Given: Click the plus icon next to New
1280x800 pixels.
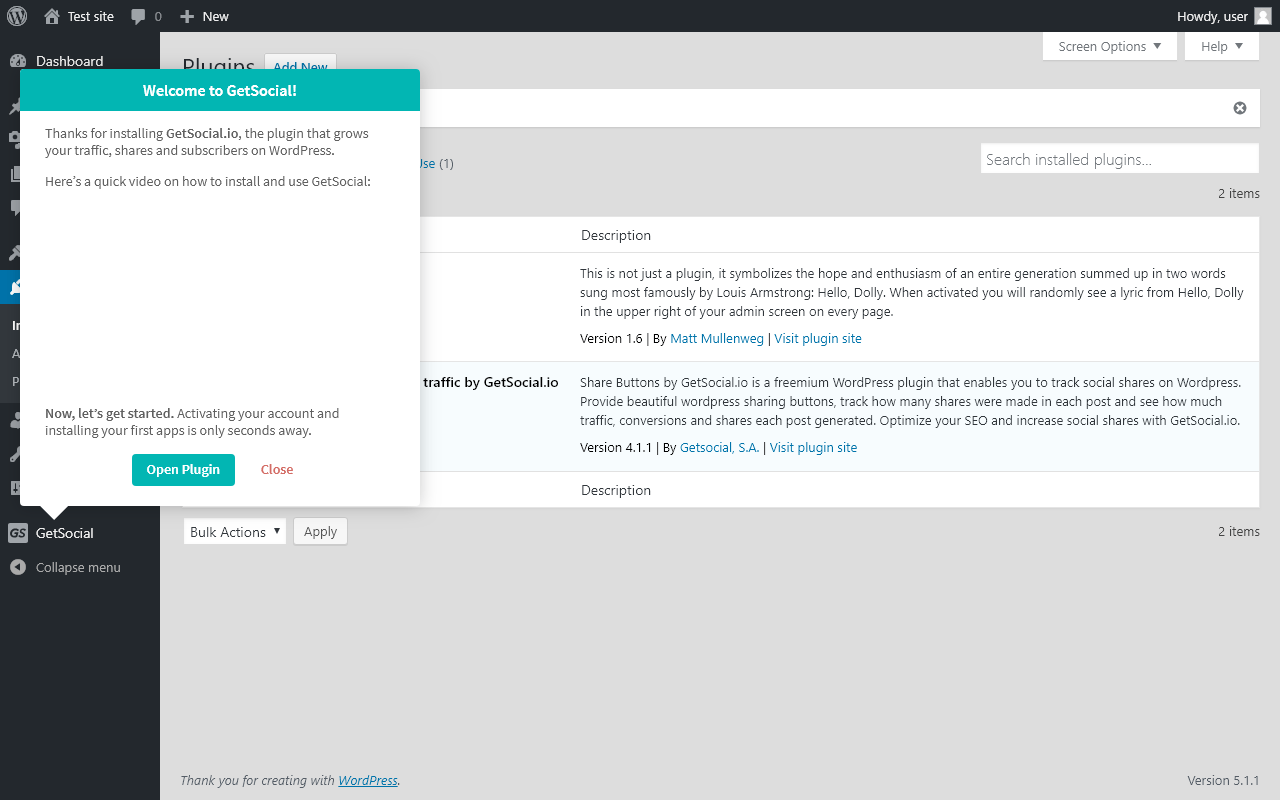Looking at the screenshot, I should tap(187, 16).
